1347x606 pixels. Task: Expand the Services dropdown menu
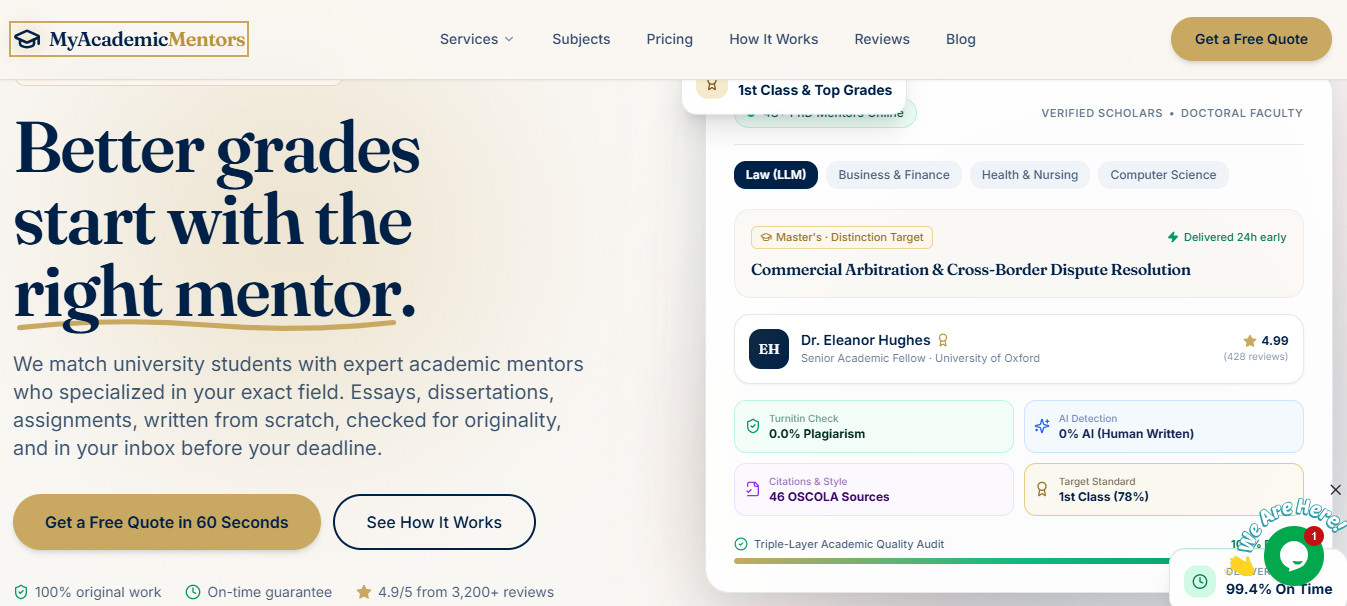(477, 39)
